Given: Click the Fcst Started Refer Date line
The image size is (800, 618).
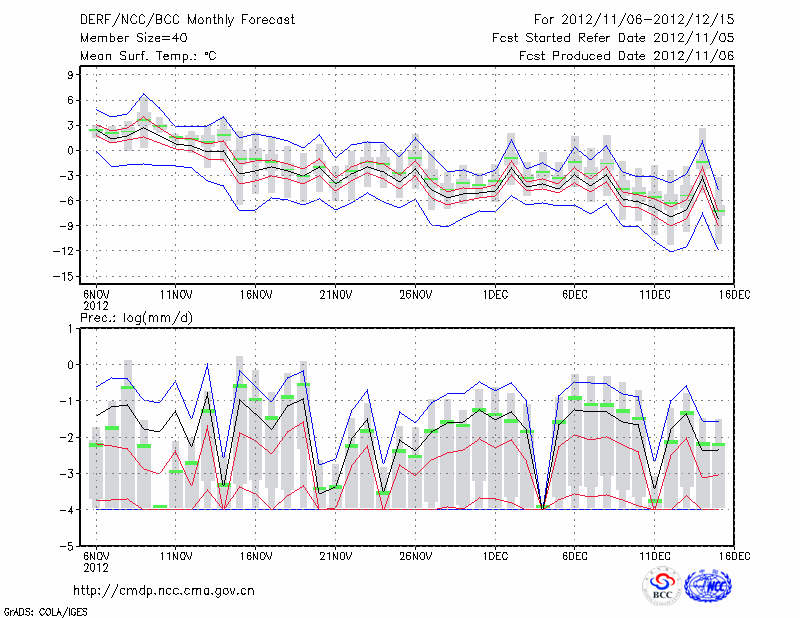Looking at the screenshot, I should [x=613, y=38].
